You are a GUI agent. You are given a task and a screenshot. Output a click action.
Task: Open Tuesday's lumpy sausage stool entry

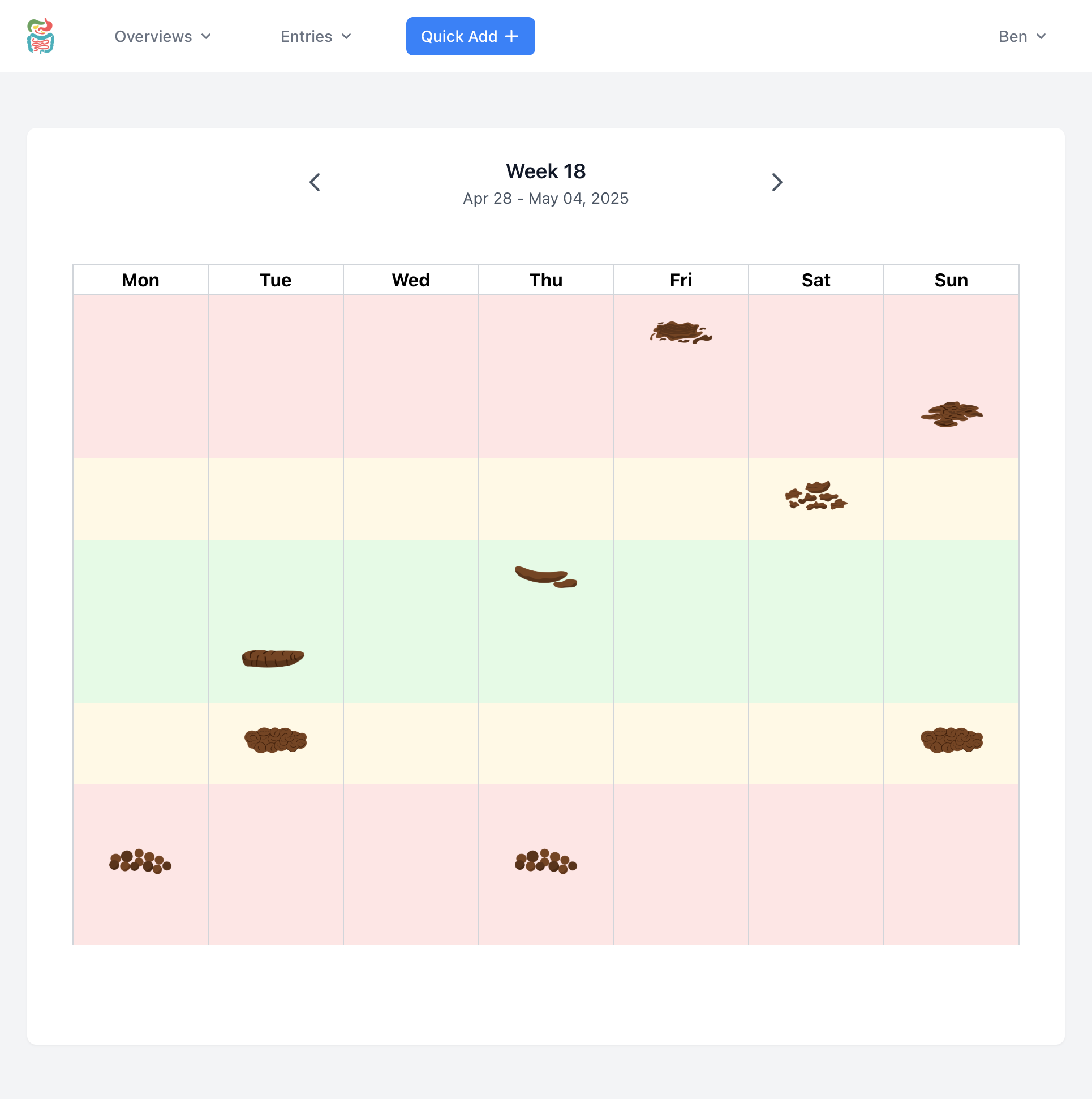tap(276, 740)
